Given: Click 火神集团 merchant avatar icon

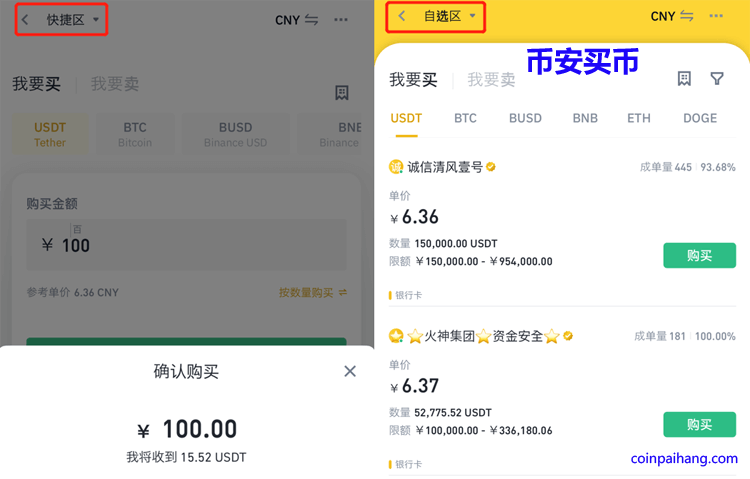Looking at the screenshot, I should (x=396, y=336).
